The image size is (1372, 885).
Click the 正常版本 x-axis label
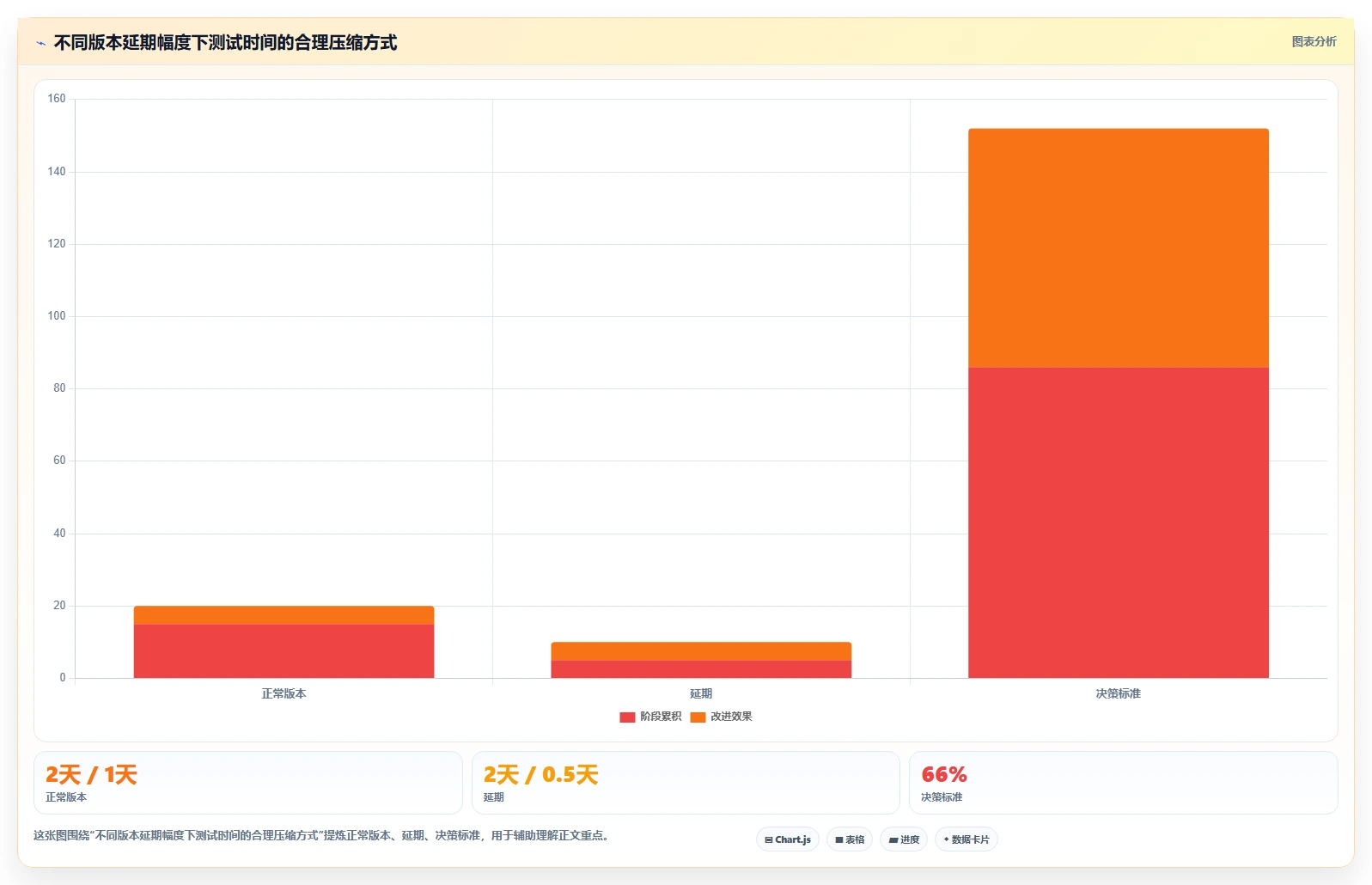click(284, 693)
